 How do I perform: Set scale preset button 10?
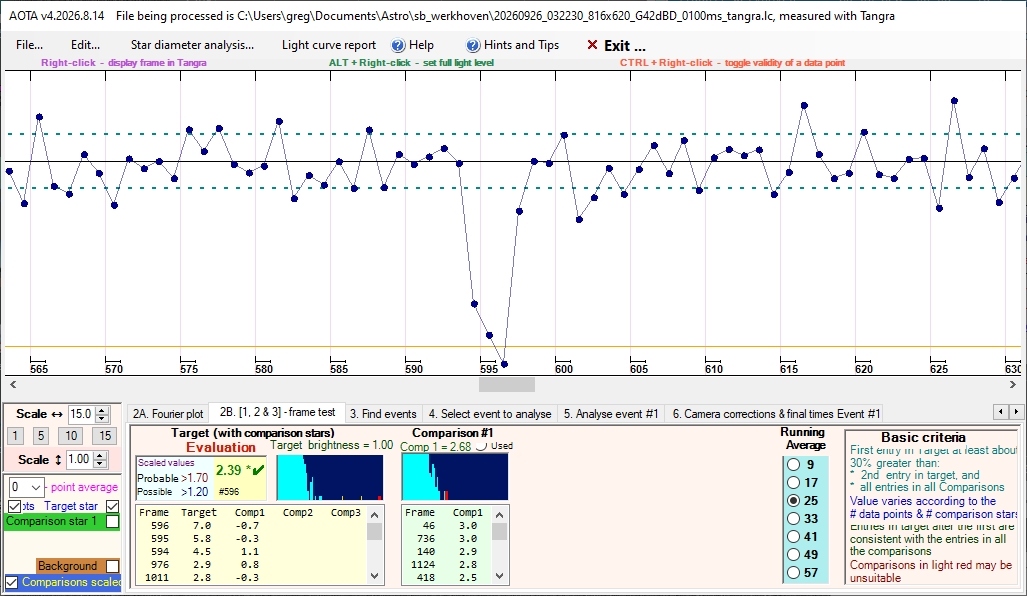[x=71, y=436]
